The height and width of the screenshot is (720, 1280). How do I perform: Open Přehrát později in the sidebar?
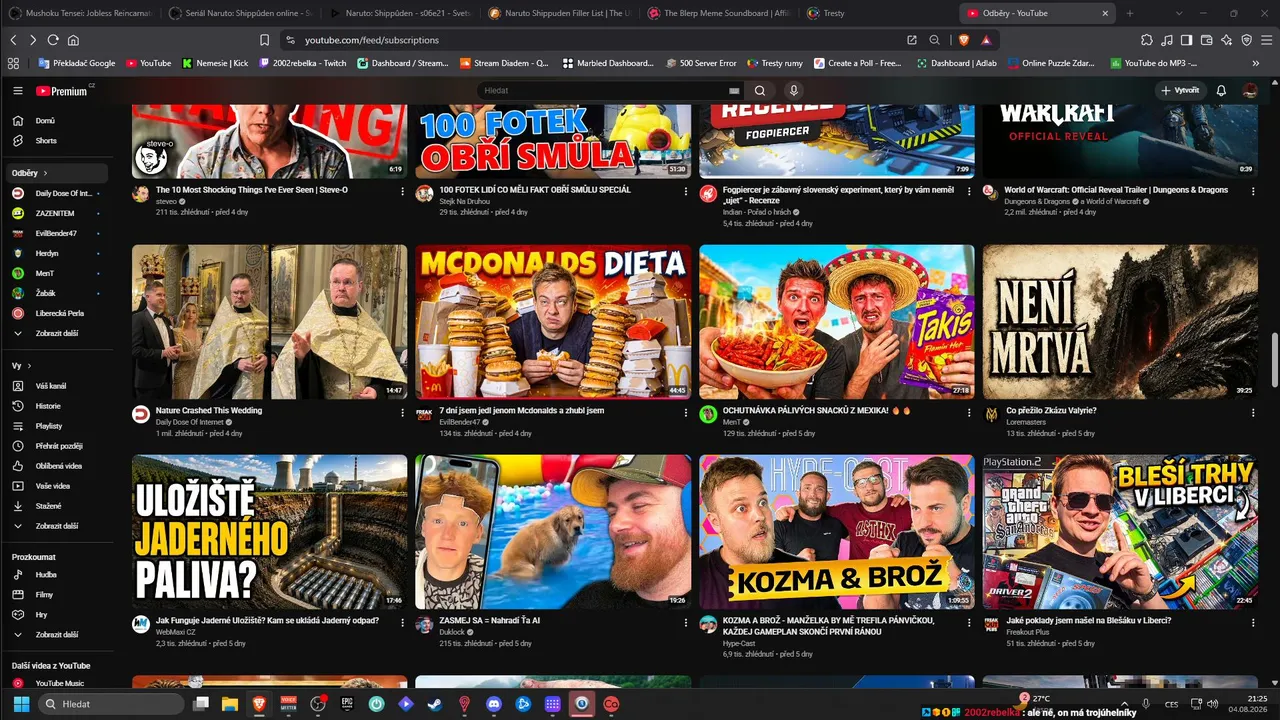[57, 446]
